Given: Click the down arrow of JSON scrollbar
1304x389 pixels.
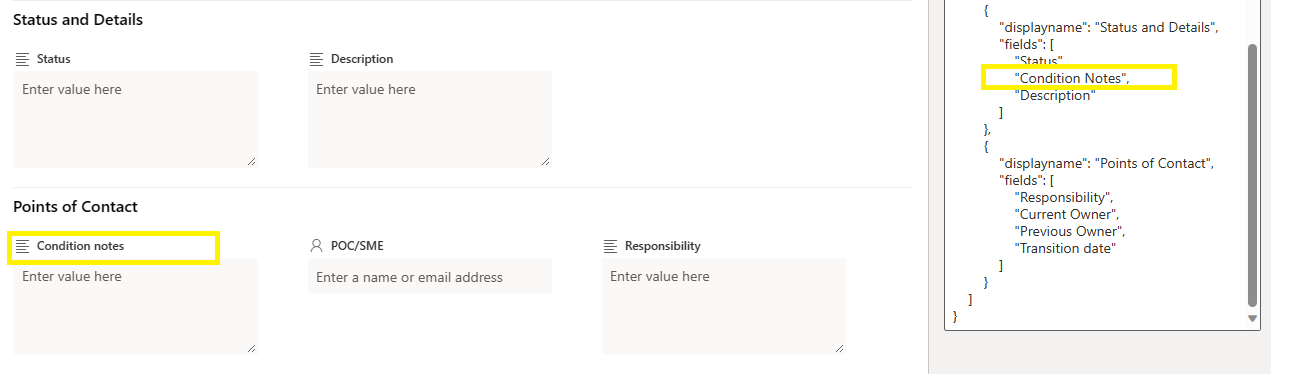Looking at the screenshot, I should coord(1254,318).
